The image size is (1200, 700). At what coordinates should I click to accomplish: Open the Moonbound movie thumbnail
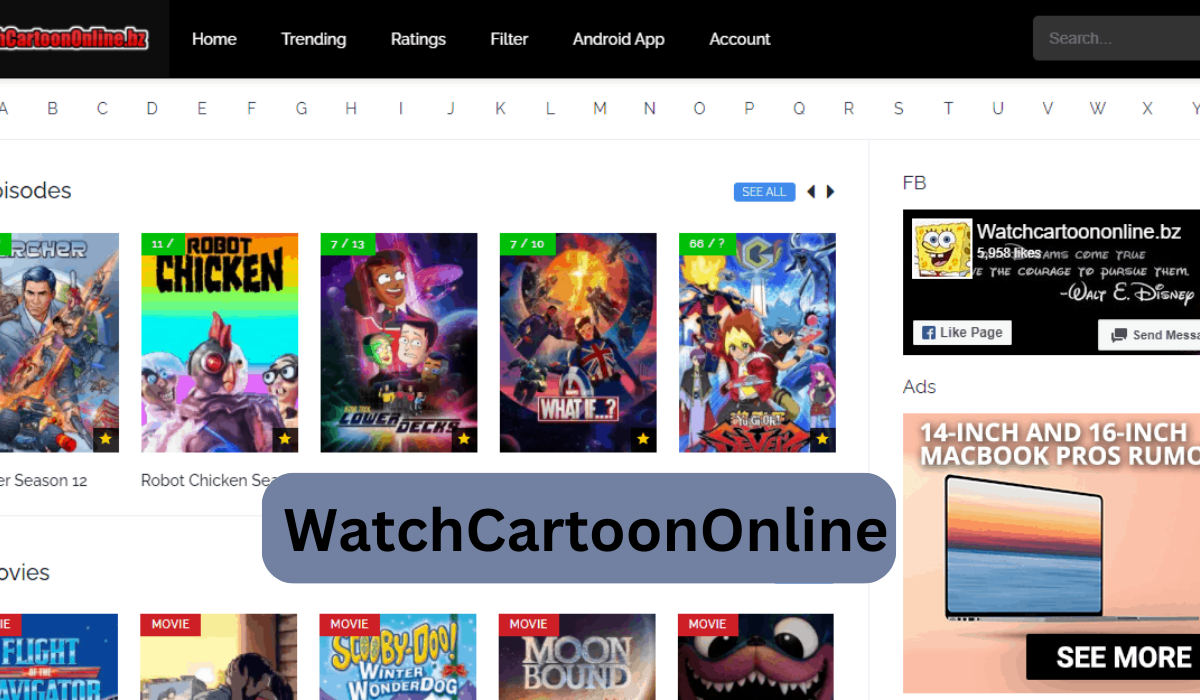point(577,656)
